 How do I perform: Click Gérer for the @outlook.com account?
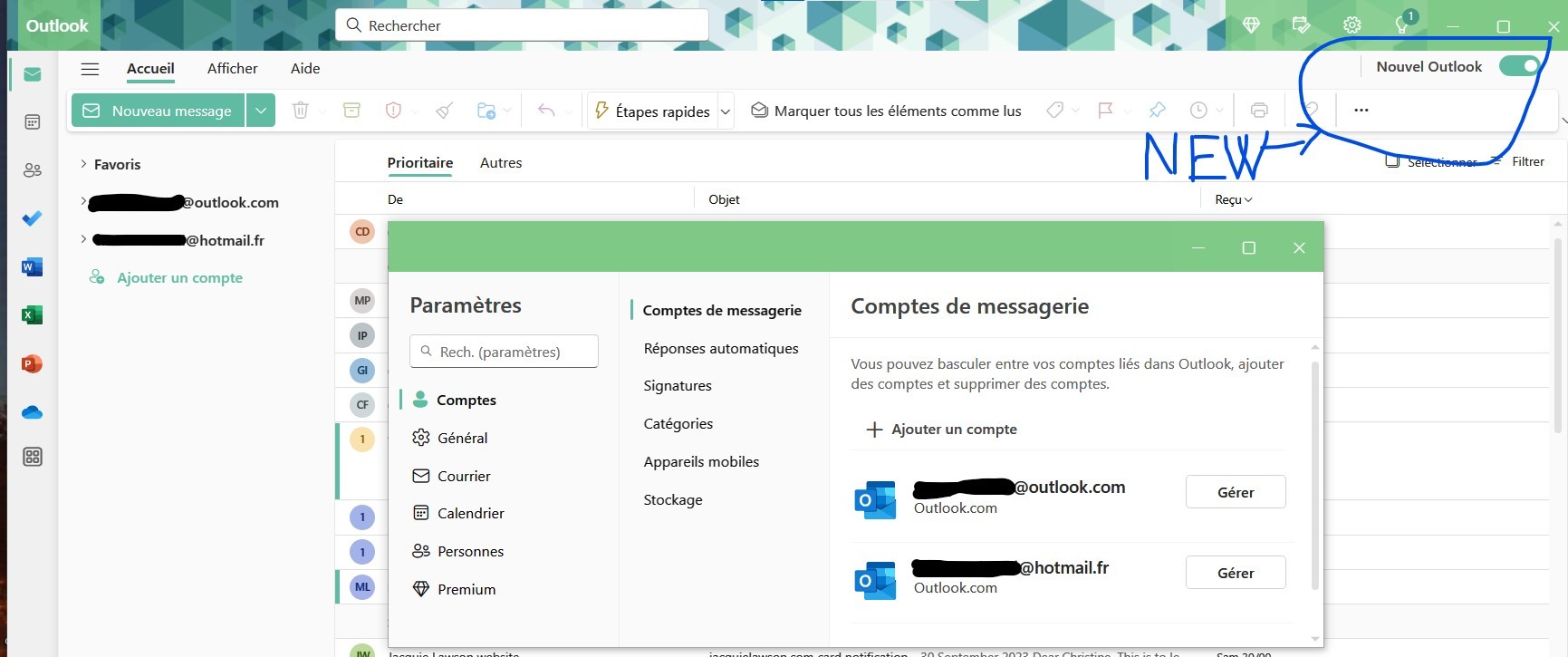click(1236, 492)
